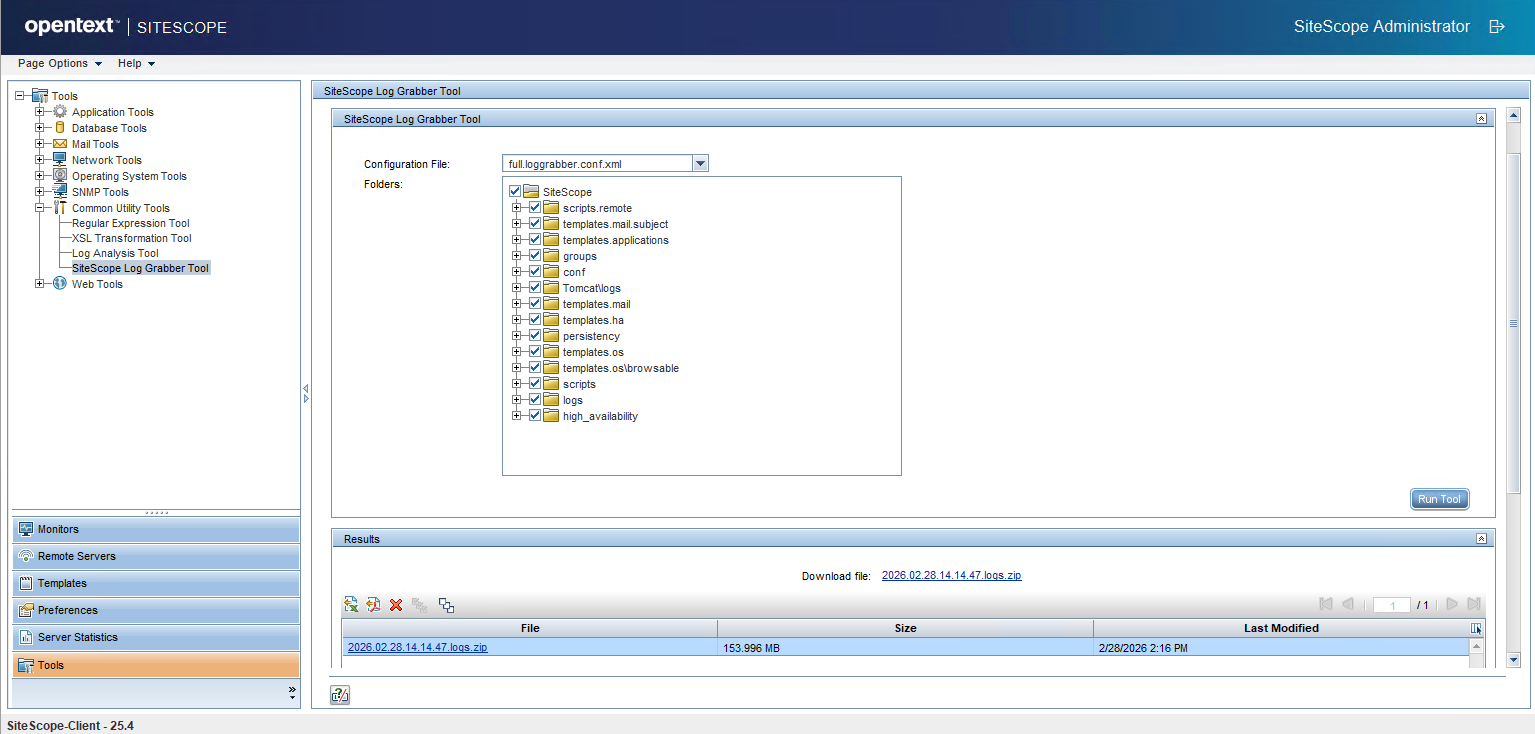This screenshot has width=1535, height=734.
Task: Expand the Network Tools tree node
Action: [x=40, y=159]
